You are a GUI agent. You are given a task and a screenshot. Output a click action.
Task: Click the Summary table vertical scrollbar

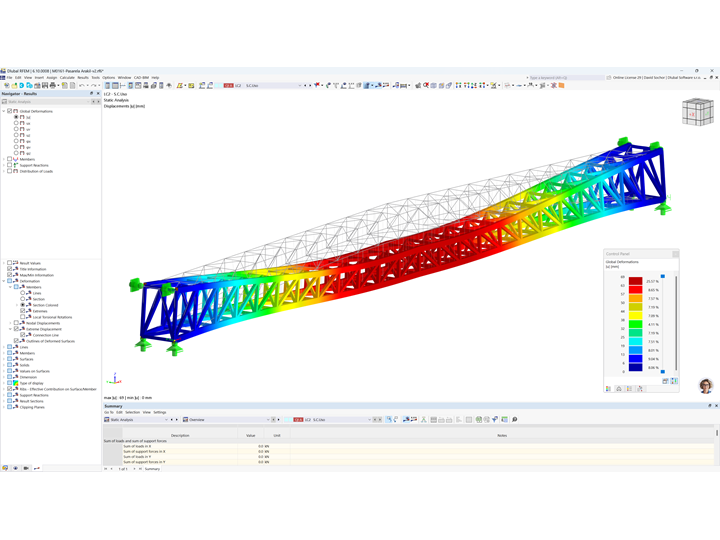coord(717,433)
